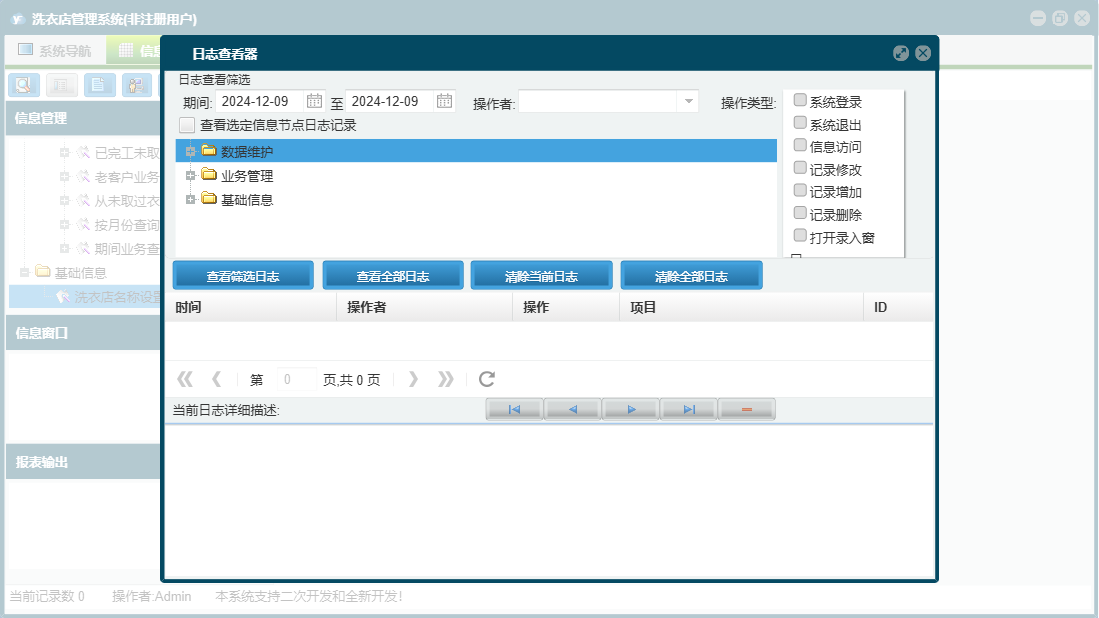Viewport: 1099px width, 618px height.
Task: Show next log record detail
Action: (x=631, y=409)
